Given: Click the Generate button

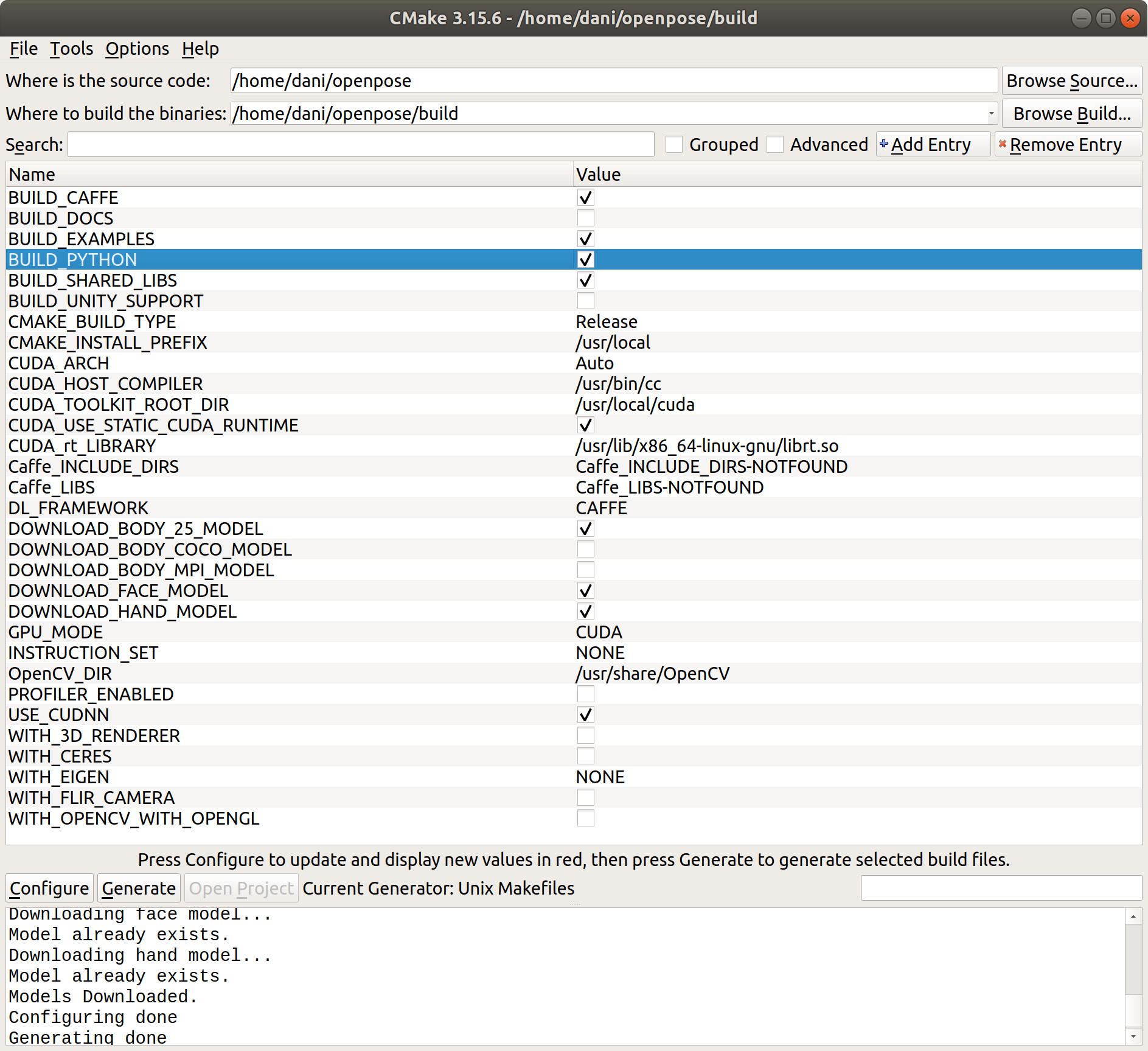Looking at the screenshot, I should coord(139,889).
